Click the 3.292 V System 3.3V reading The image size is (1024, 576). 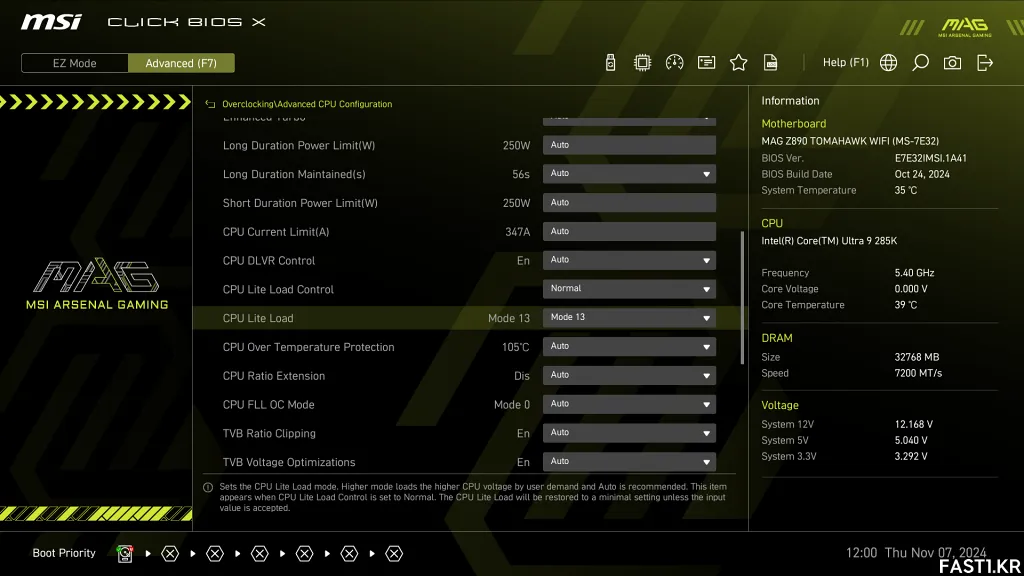911,456
